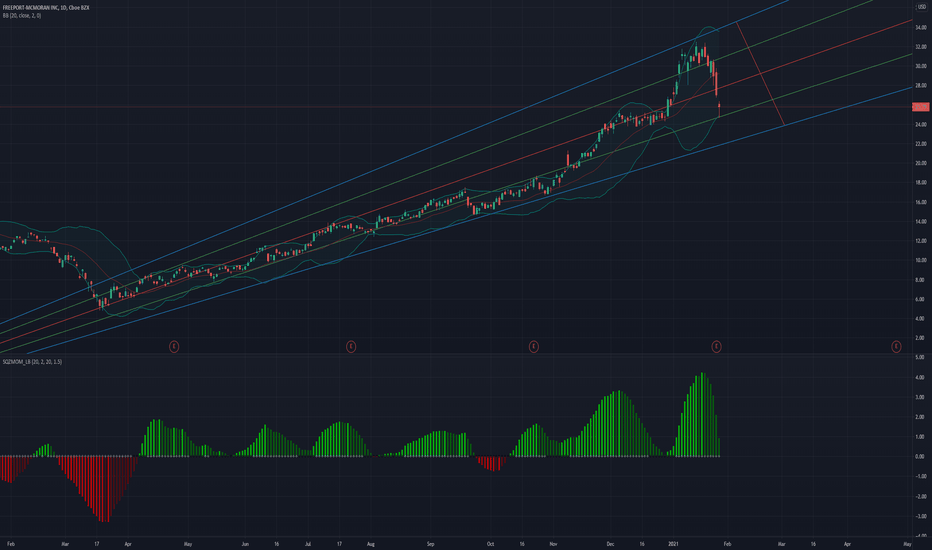Viewport: 932px width, 550px height.
Task: Click the -3.00 label on momentum axis
Action: (920, 516)
